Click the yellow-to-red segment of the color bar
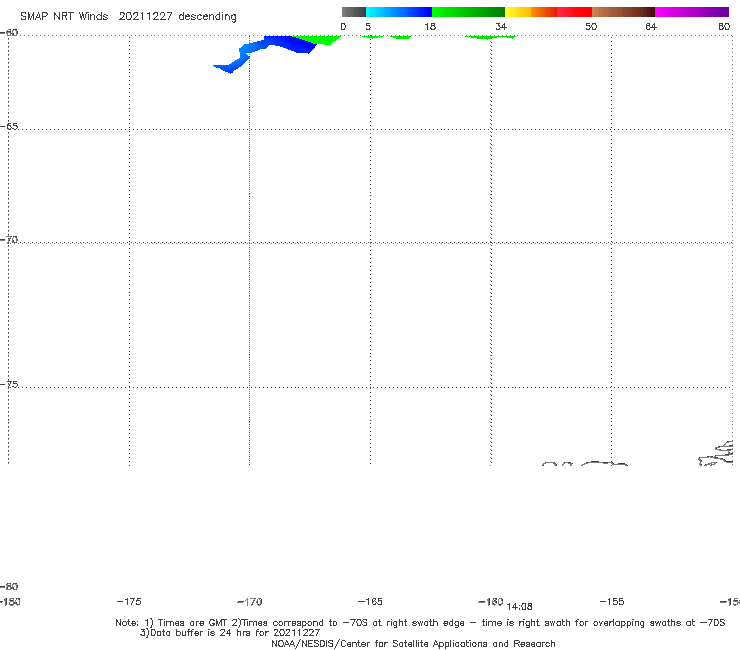The height and width of the screenshot is (650, 740). tap(548, 12)
